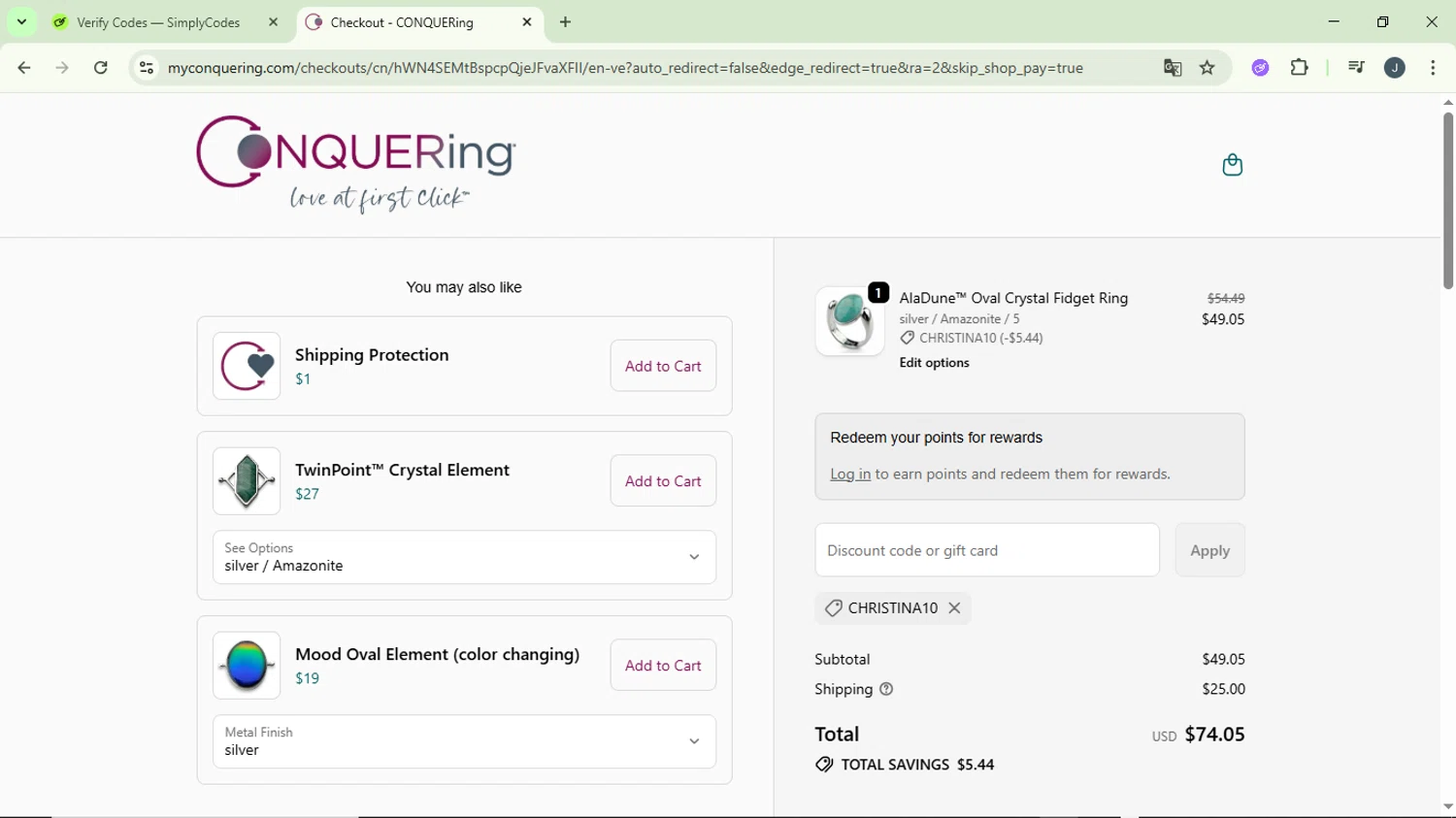Click the scrollbar down arrow
This screenshot has height=818, width=1456.
[1447, 806]
